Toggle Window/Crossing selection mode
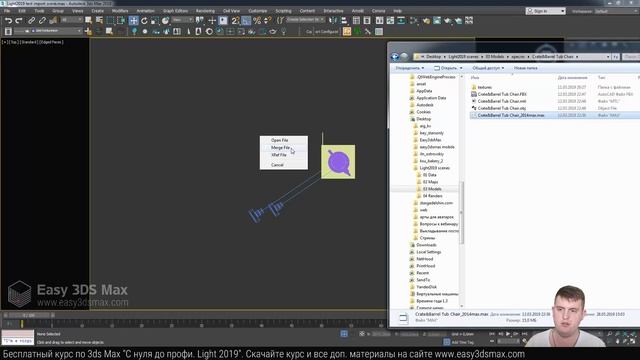This screenshot has width=640, height=360. [121, 20]
